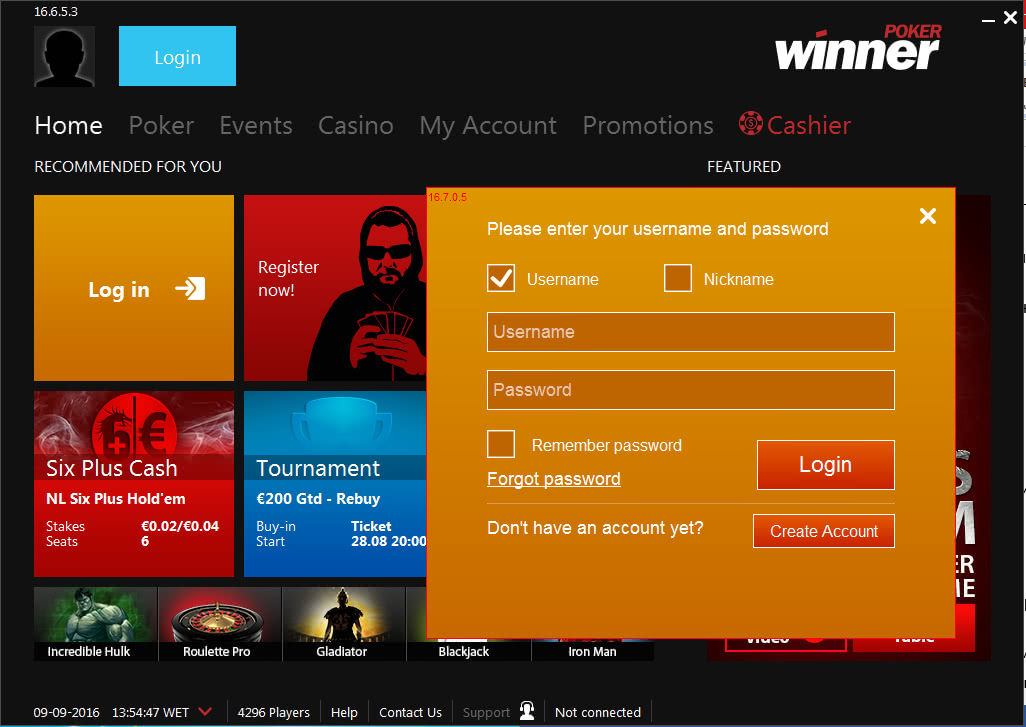The height and width of the screenshot is (727, 1026).
Task: Click the Support label in status bar
Action: click(x=486, y=712)
